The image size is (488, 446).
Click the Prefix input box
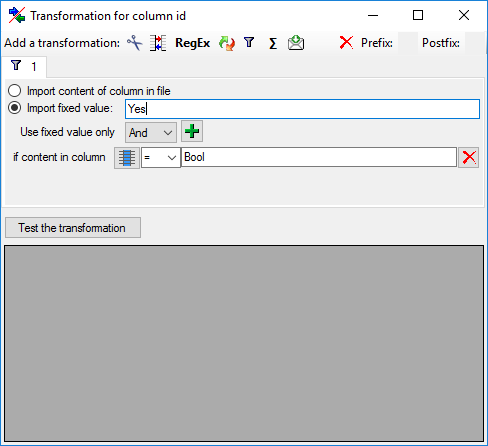pyautogui.click(x=408, y=43)
